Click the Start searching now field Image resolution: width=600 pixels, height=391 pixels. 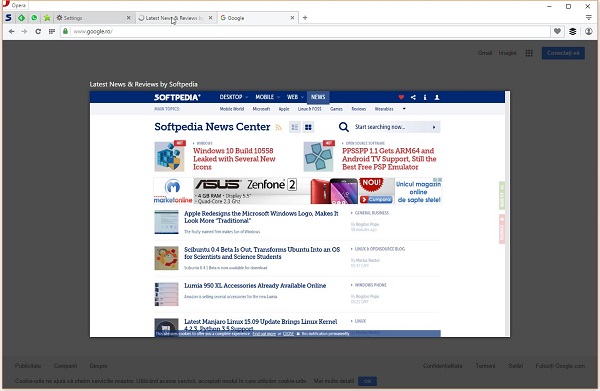390,127
